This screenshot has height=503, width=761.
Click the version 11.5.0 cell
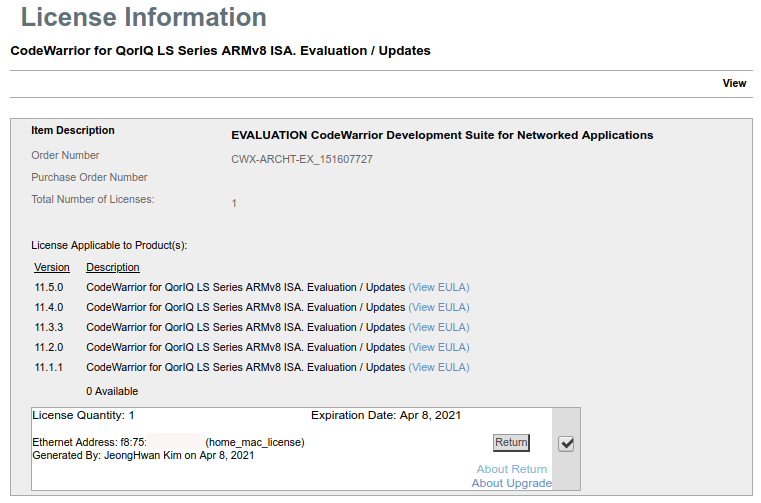[49, 287]
